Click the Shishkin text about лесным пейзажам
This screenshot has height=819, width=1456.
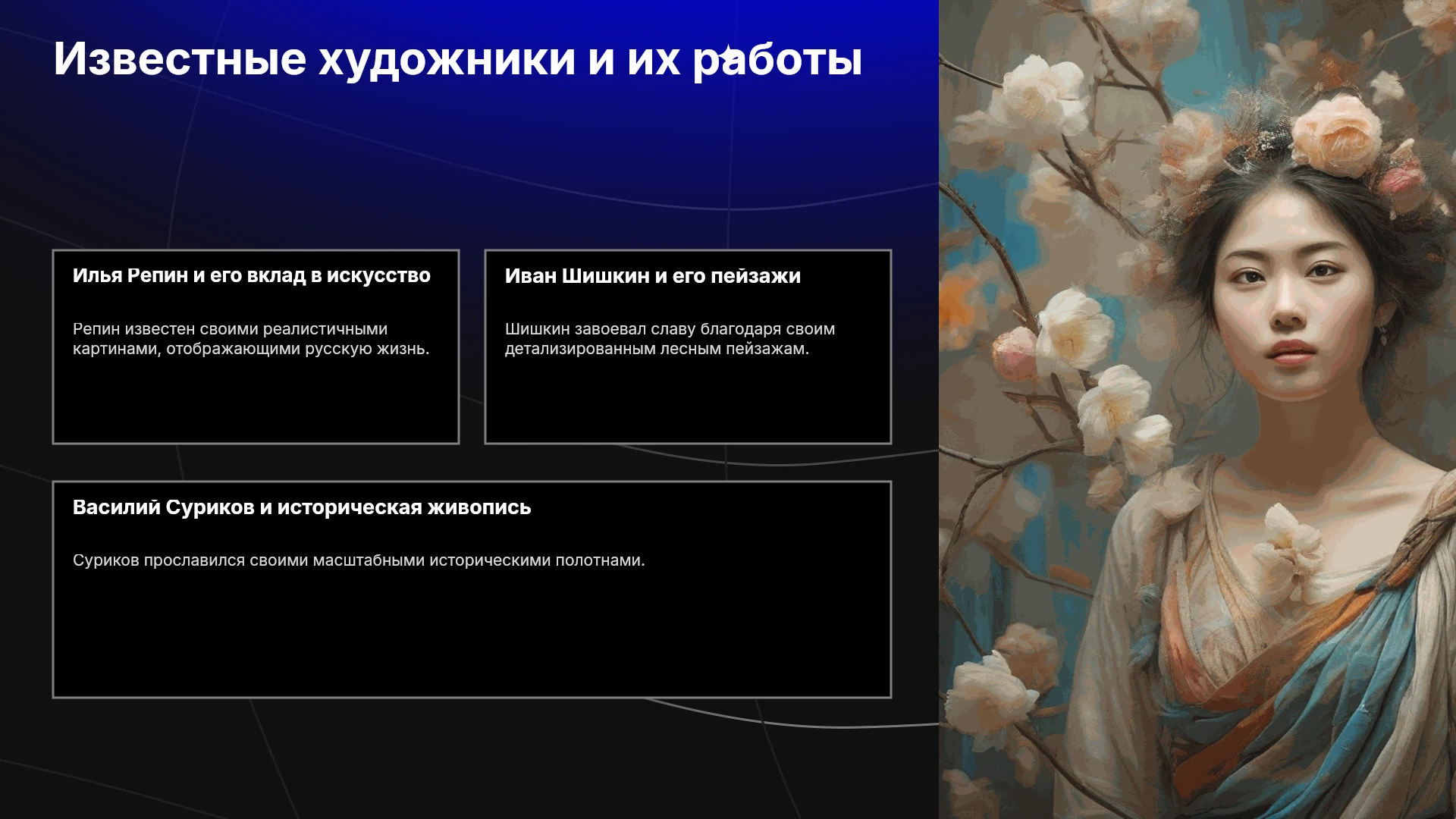point(670,339)
